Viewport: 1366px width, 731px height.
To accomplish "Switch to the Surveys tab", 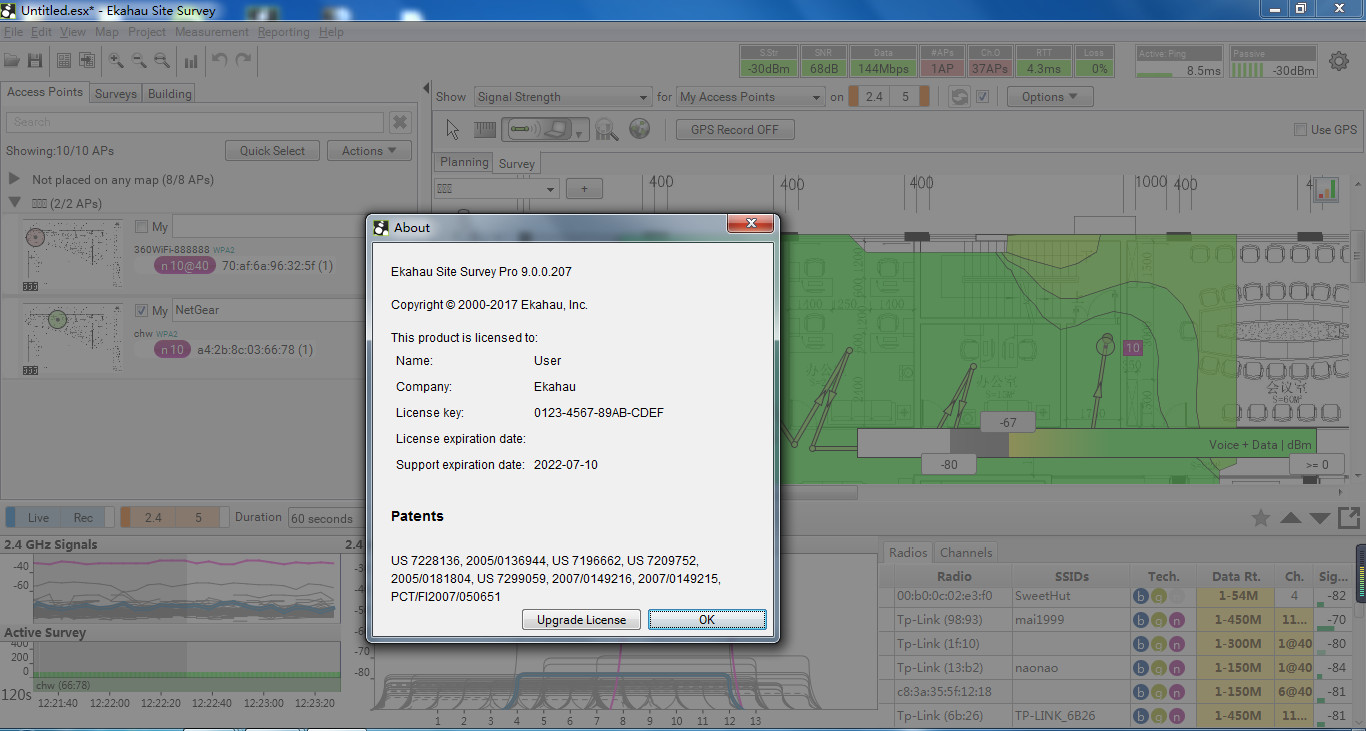I will pyautogui.click(x=116, y=93).
